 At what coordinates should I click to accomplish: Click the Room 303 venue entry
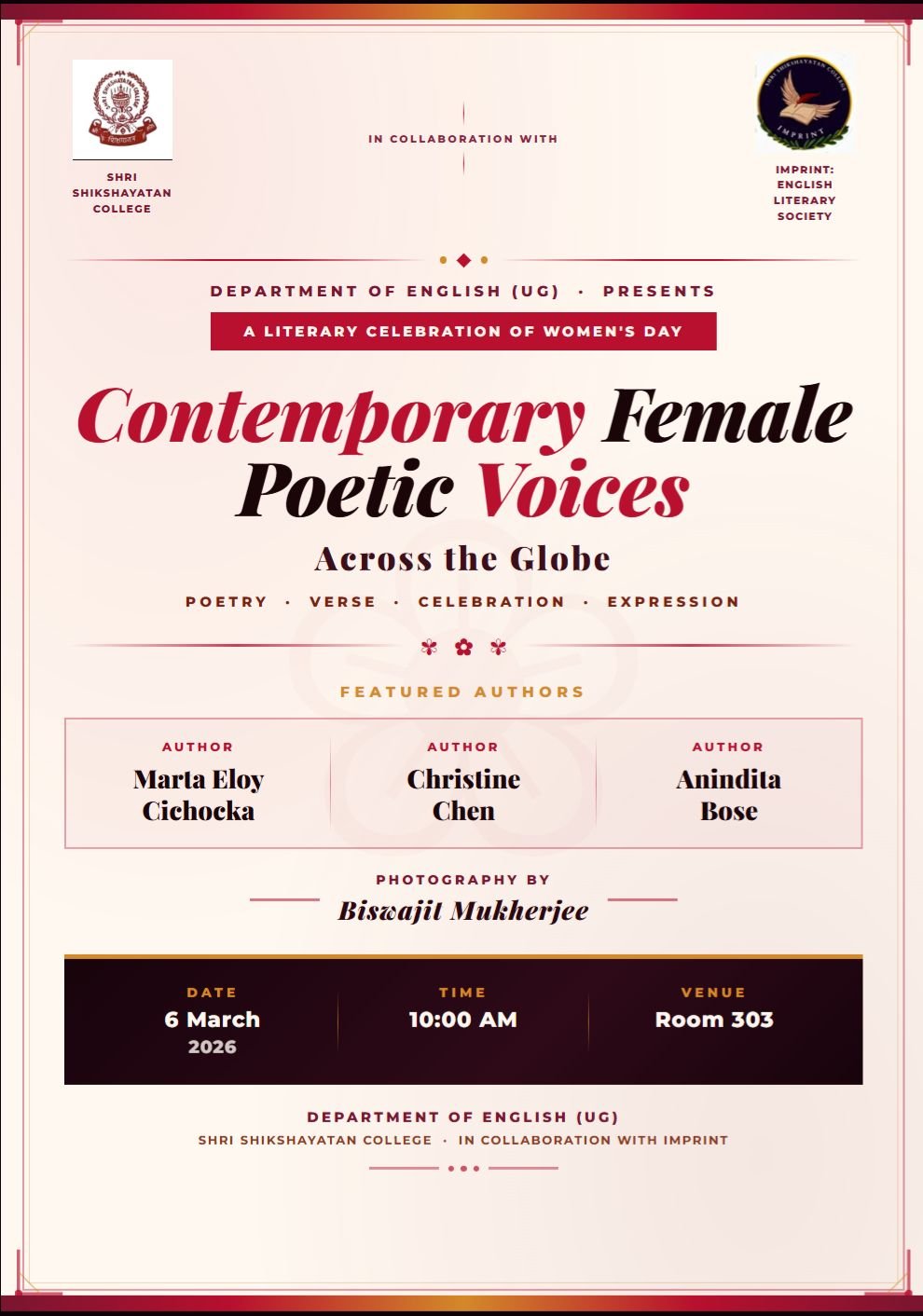tap(714, 1020)
